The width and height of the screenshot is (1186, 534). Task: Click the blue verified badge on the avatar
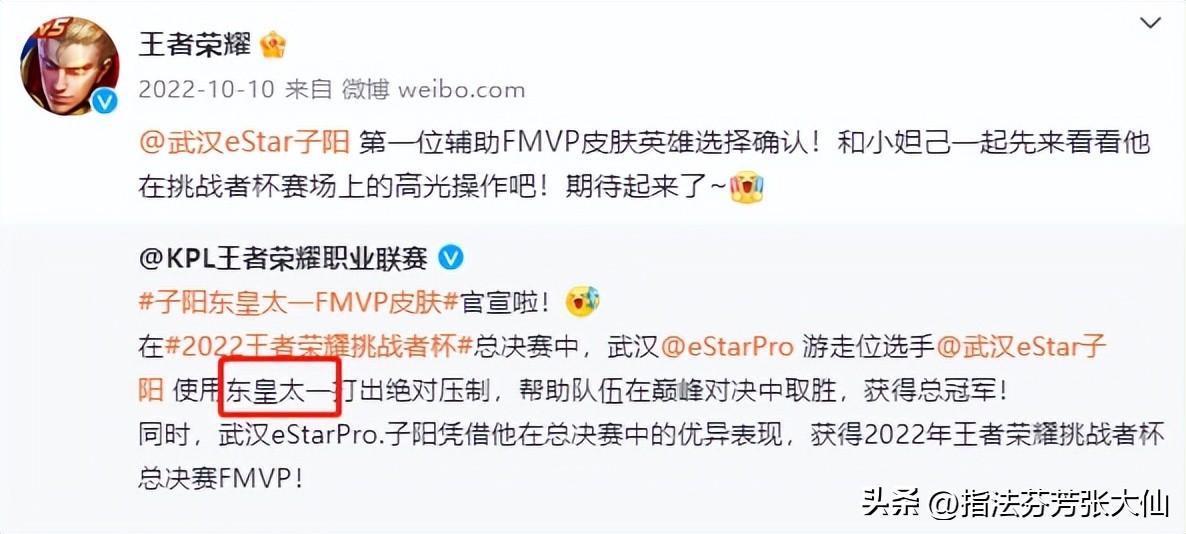point(105,101)
